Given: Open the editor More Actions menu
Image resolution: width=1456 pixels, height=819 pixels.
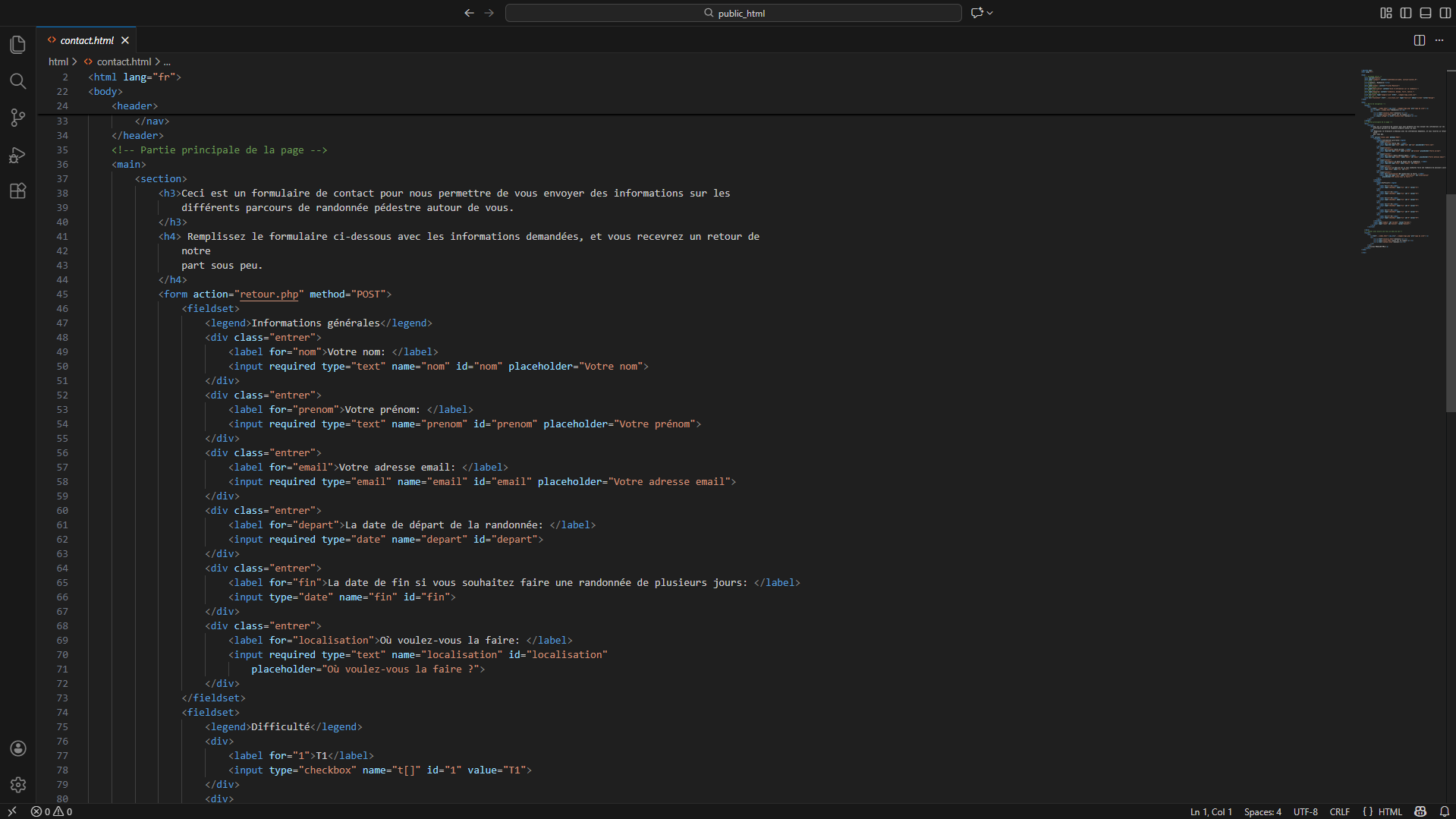Looking at the screenshot, I should pos(1439,40).
